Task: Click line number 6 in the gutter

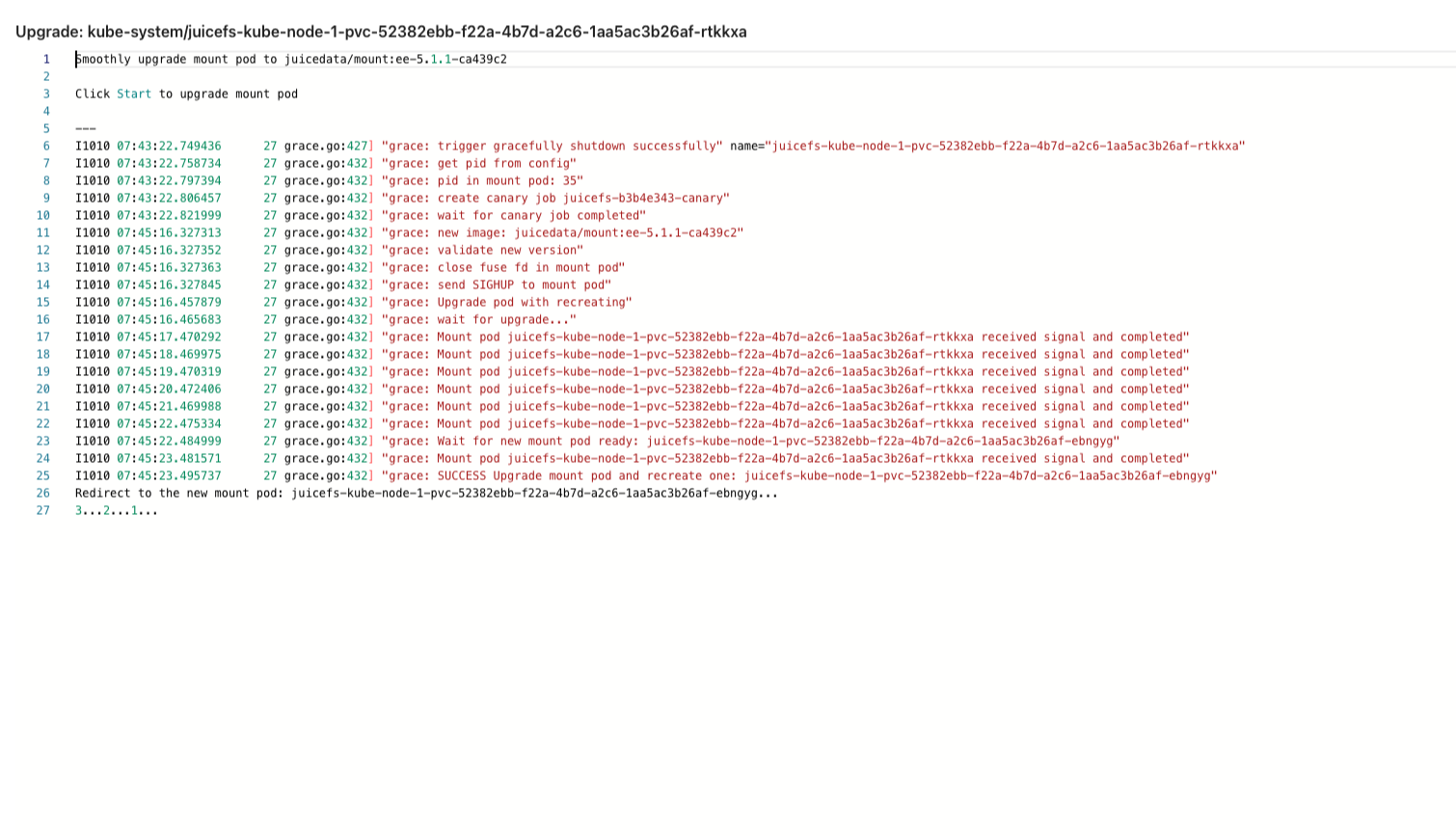Action: click(45, 146)
